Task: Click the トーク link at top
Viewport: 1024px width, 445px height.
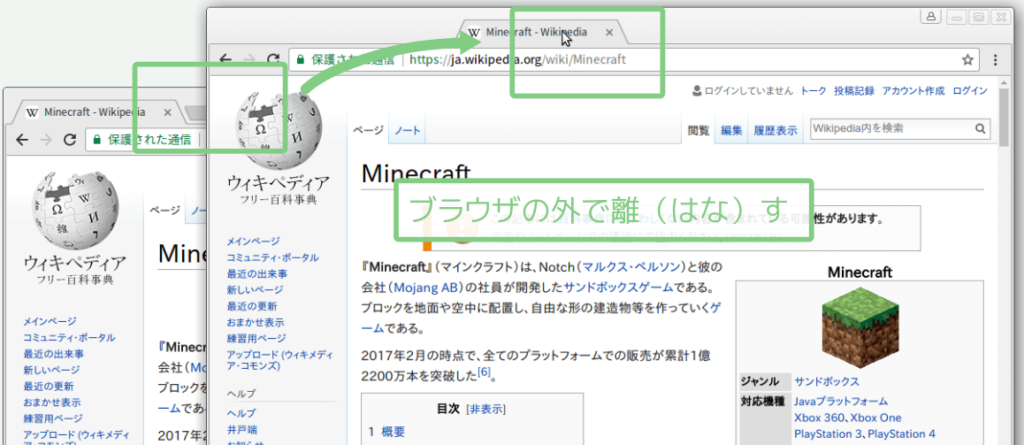Action: click(x=813, y=91)
